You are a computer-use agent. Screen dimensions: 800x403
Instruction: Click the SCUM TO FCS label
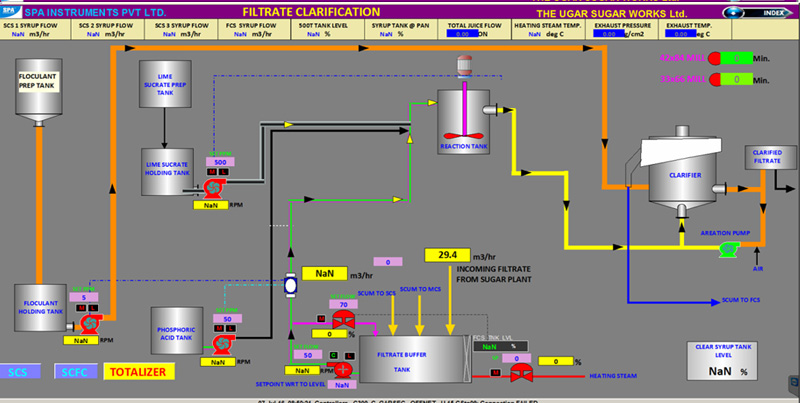pyautogui.click(x=741, y=300)
